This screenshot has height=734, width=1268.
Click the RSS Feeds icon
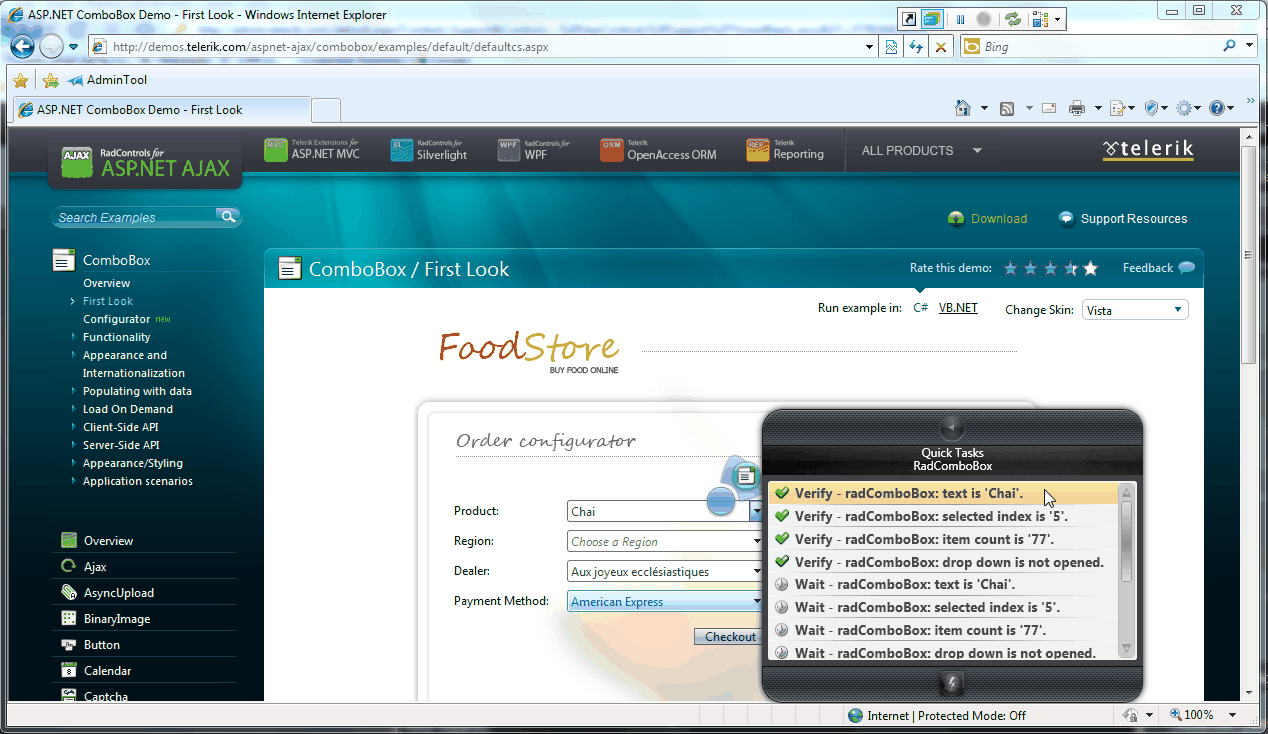click(x=1007, y=108)
